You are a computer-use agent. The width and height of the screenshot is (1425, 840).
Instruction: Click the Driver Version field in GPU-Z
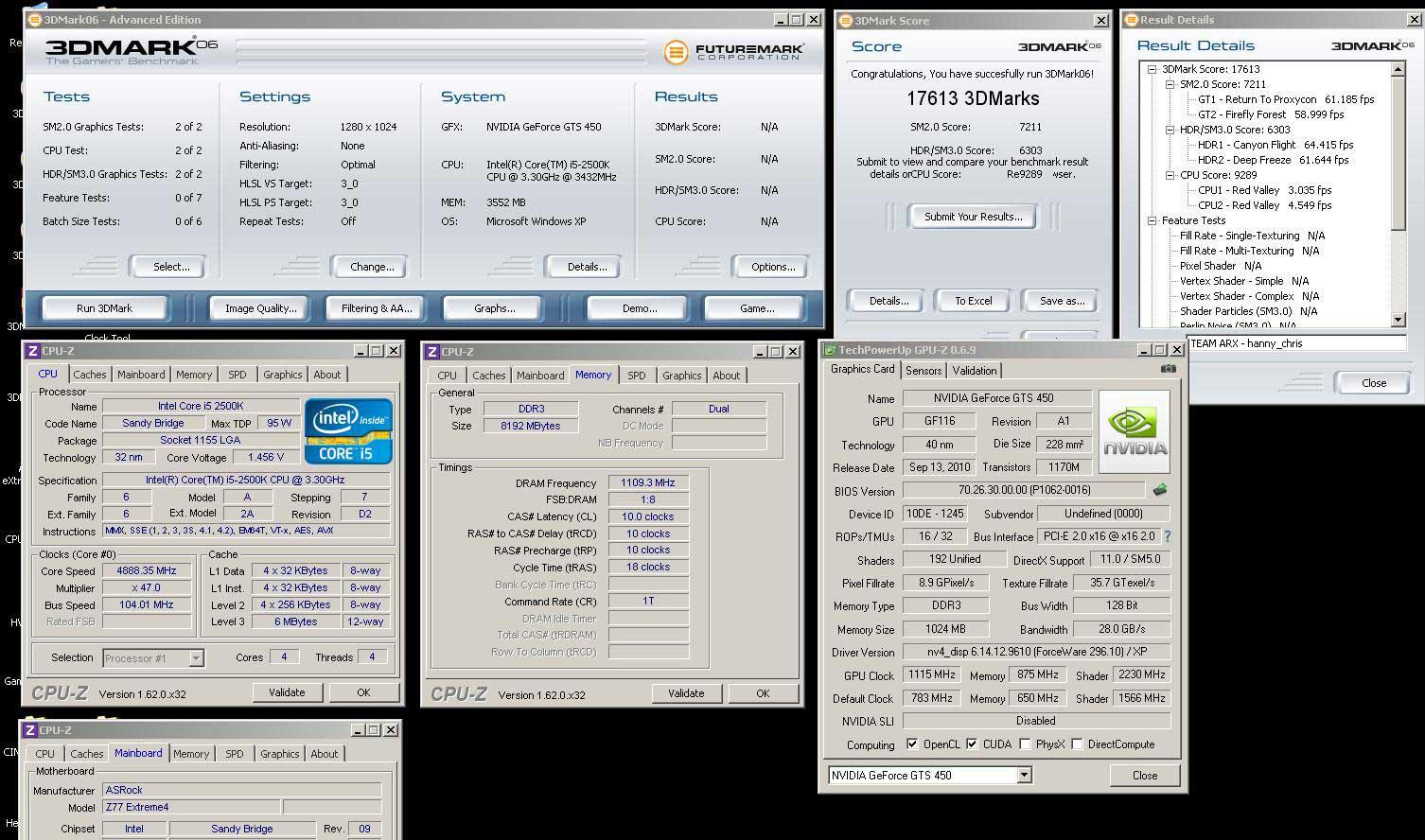(1036, 652)
